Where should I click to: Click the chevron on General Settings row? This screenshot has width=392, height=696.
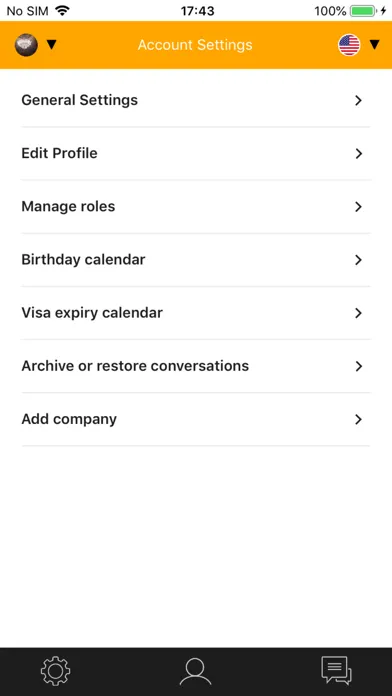point(358,101)
